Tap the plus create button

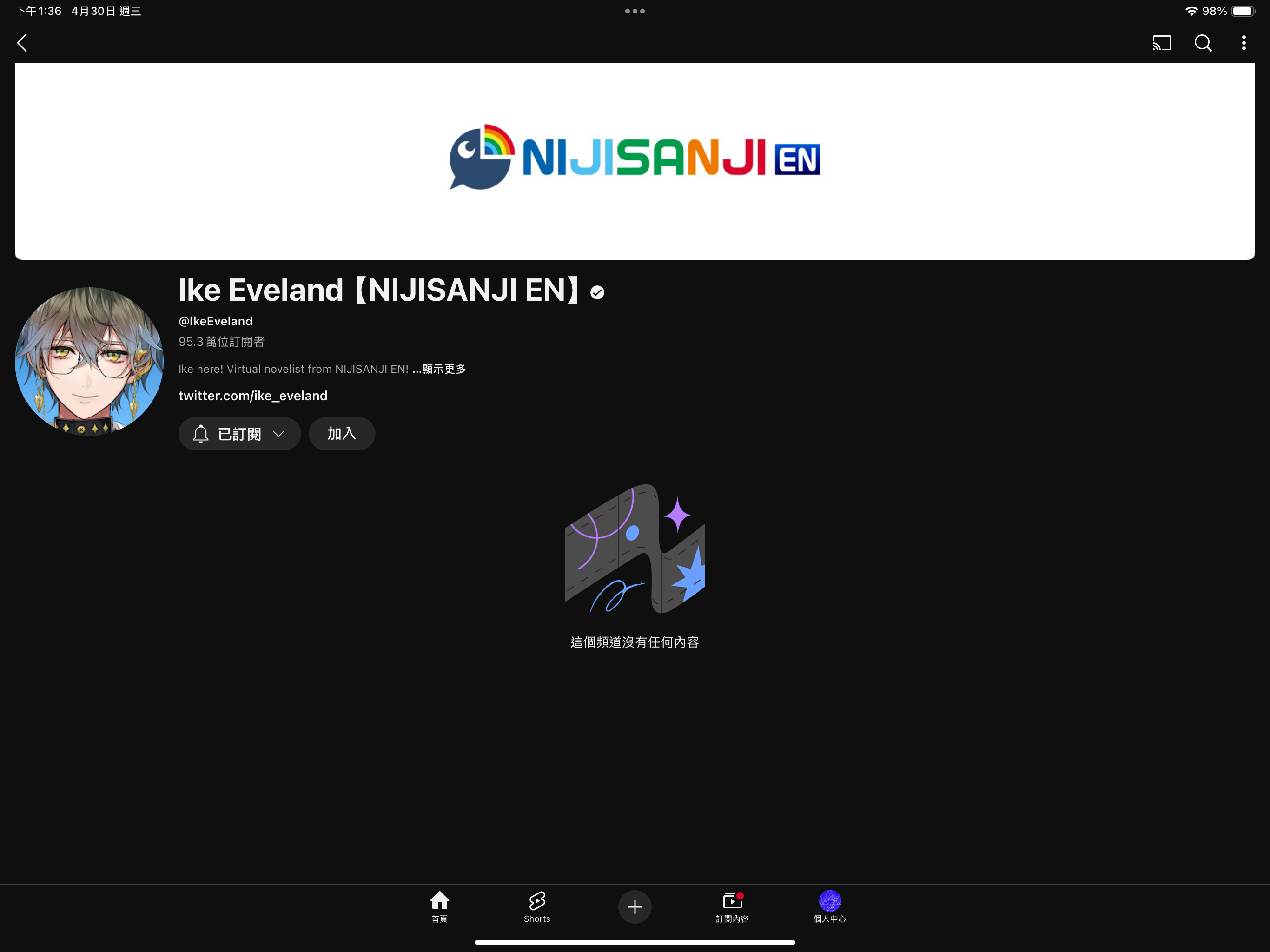click(635, 906)
